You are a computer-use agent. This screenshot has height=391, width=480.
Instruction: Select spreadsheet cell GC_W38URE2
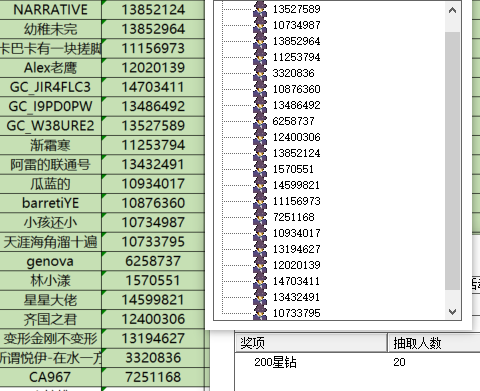point(51,126)
